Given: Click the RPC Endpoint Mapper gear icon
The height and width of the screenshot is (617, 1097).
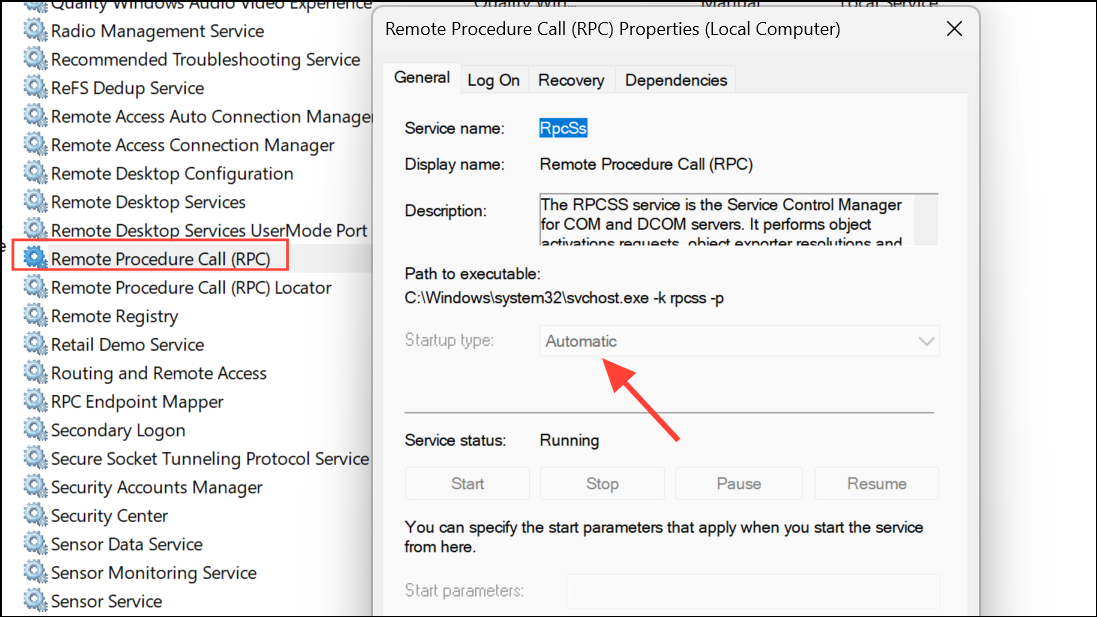Looking at the screenshot, I should tap(34, 401).
